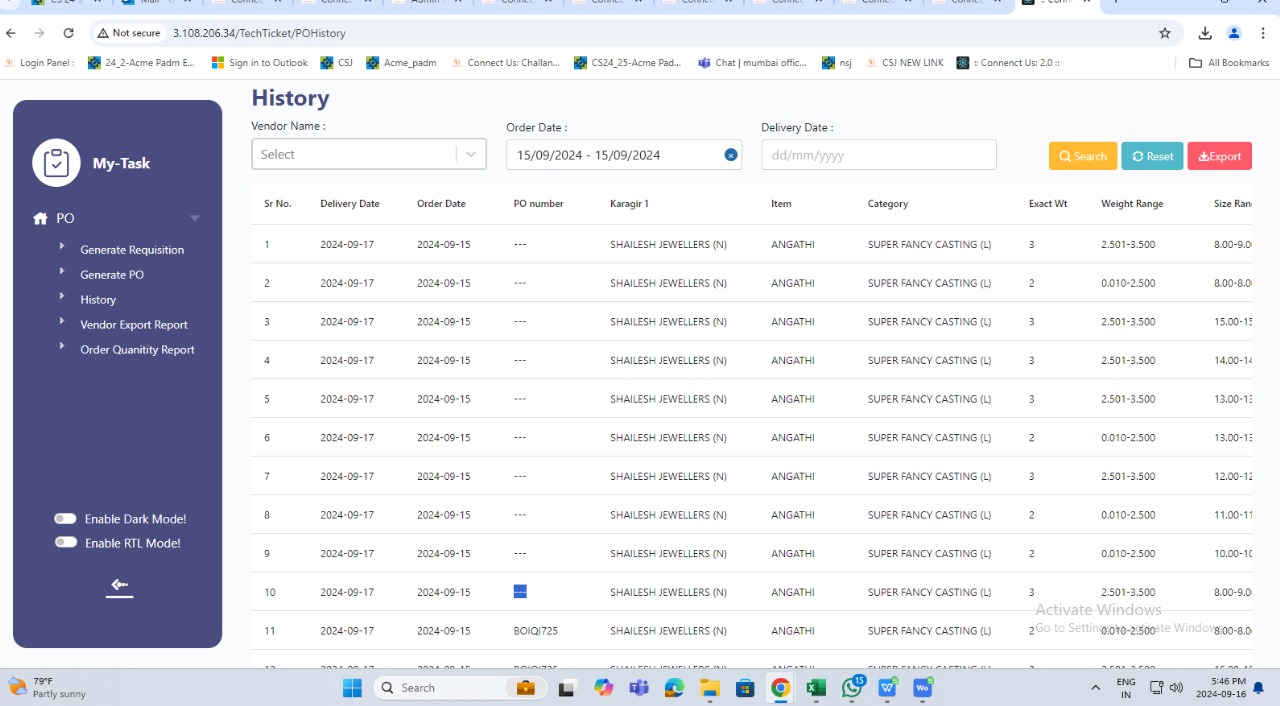Click the Vendor Name dropdown chevron
1280x706 pixels.
pyautogui.click(x=471, y=154)
